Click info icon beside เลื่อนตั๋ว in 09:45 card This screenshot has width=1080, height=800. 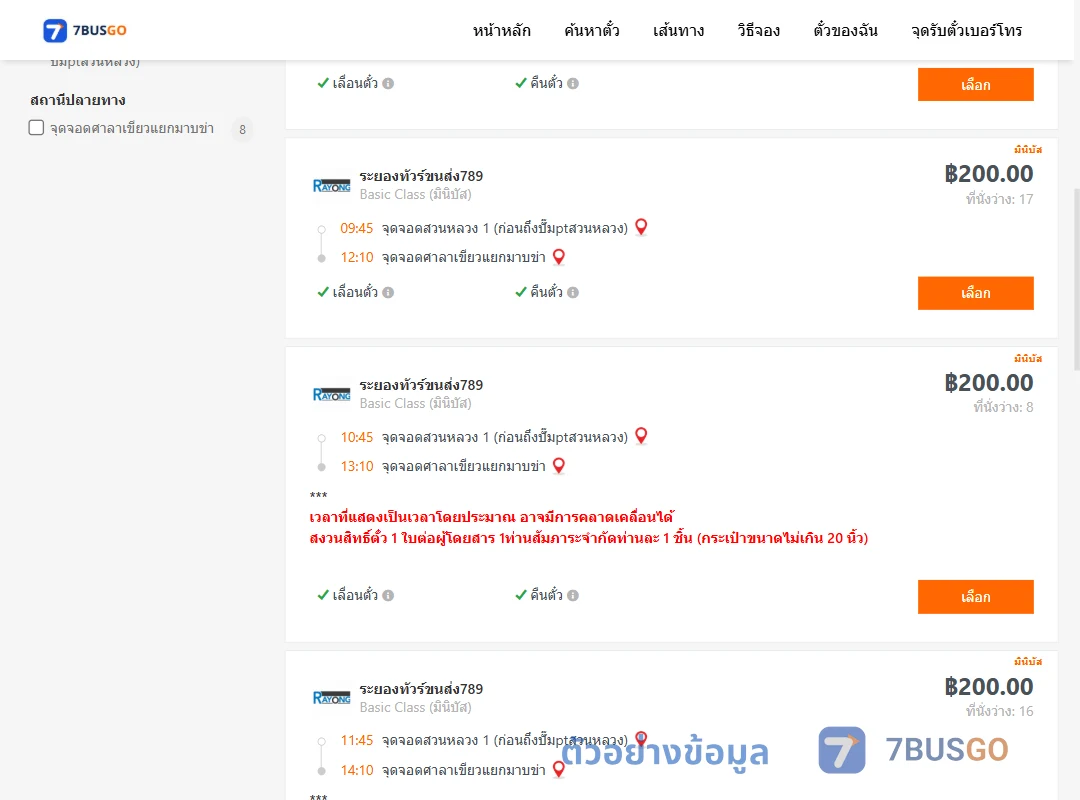pyautogui.click(x=388, y=292)
